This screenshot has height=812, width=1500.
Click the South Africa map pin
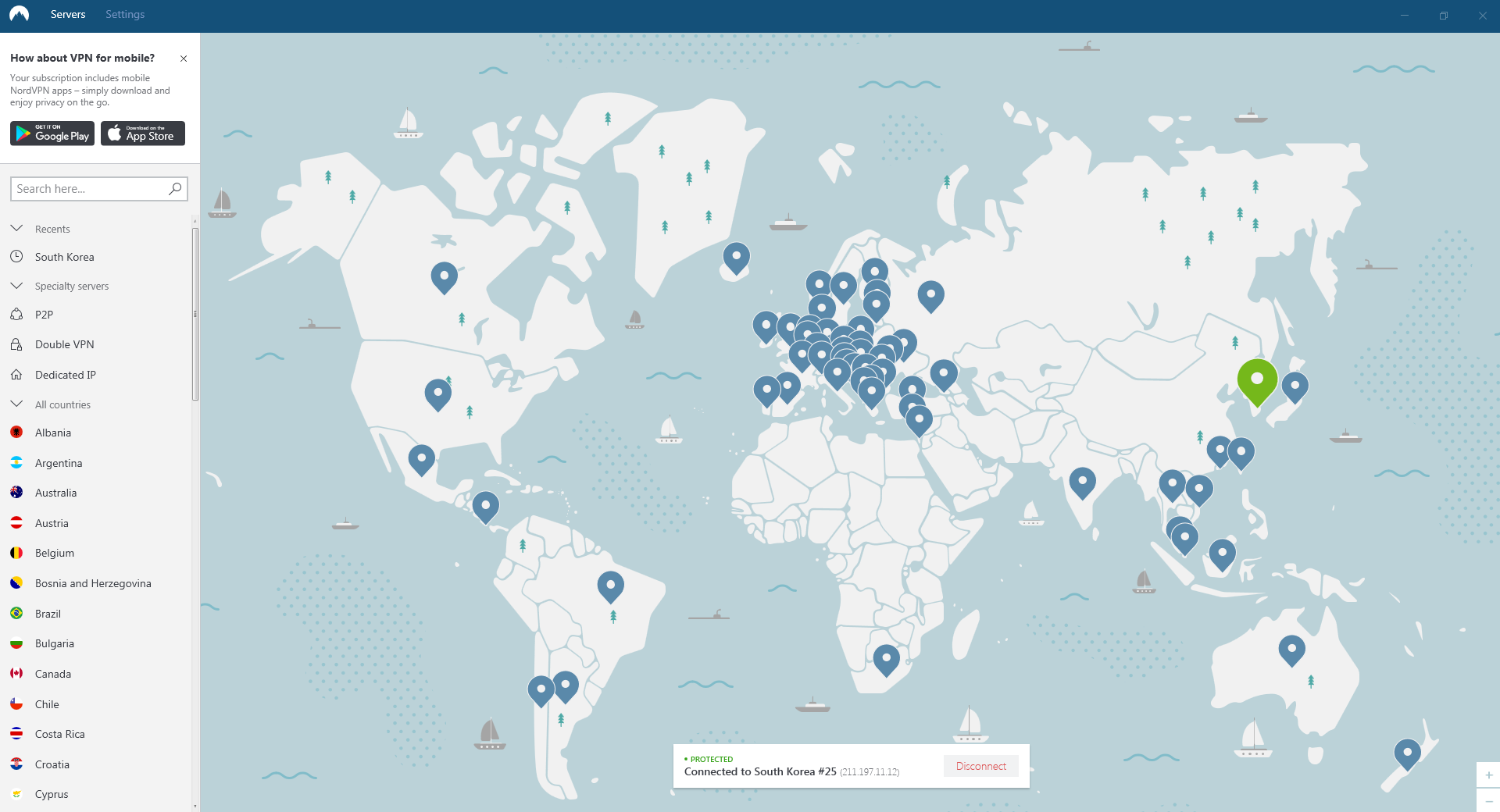(x=886, y=661)
